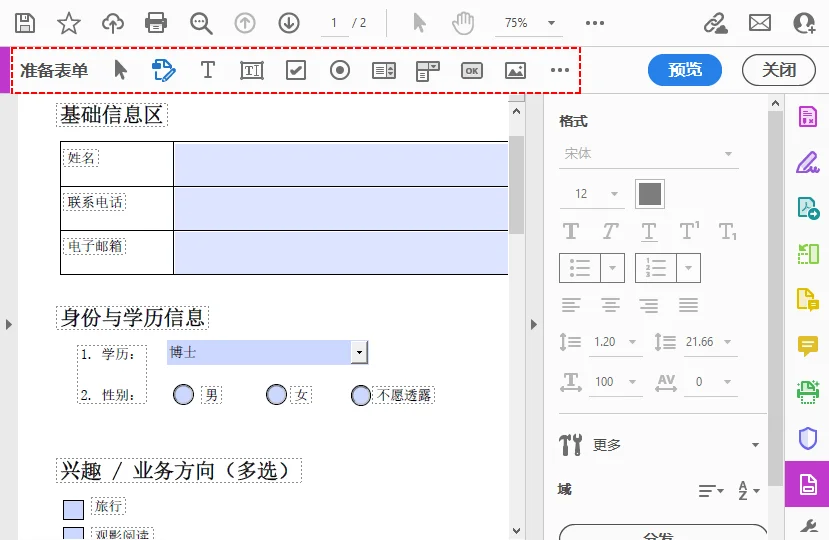The height and width of the screenshot is (540, 829).
Task: Check the 旅行 checkbox
Action: [73, 510]
